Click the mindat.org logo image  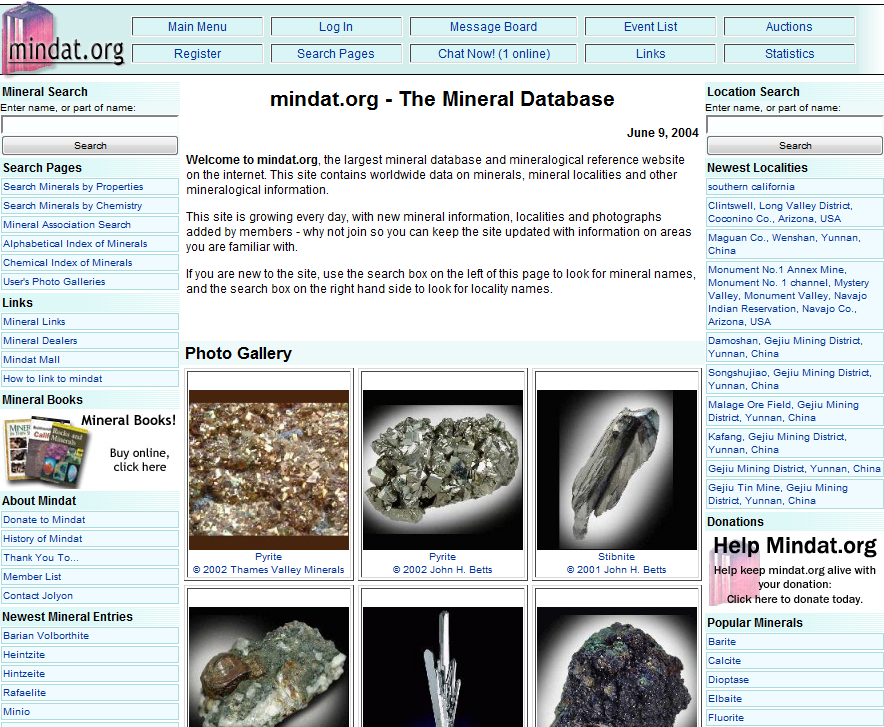(64, 40)
